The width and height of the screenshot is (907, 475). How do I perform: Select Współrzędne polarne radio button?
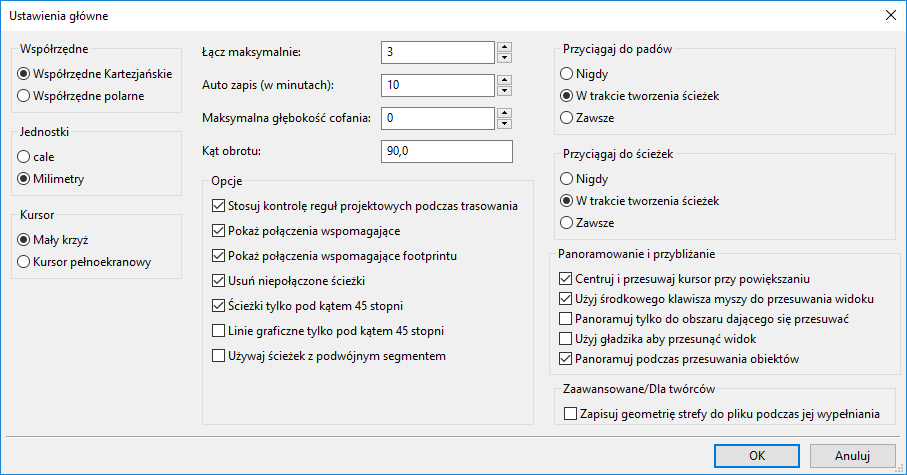pyautogui.click(x=24, y=96)
